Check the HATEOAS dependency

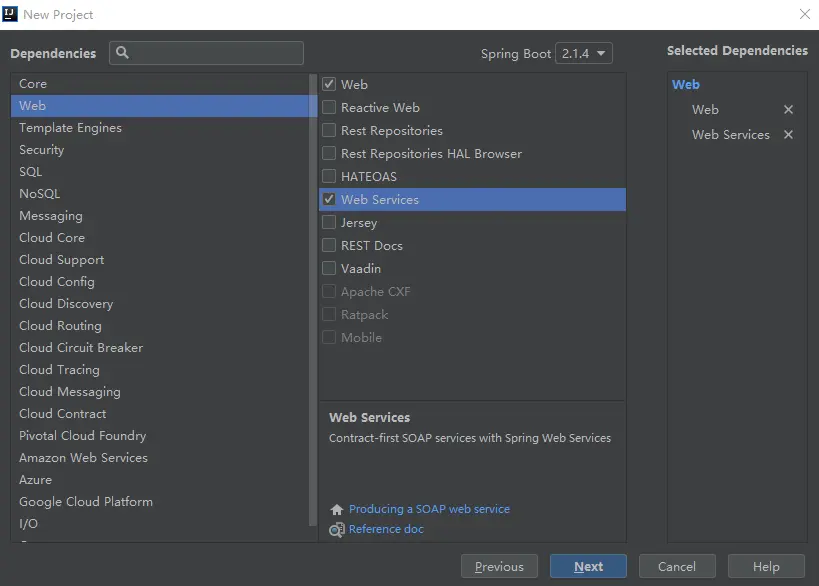pyautogui.click(x=329, y=177)
